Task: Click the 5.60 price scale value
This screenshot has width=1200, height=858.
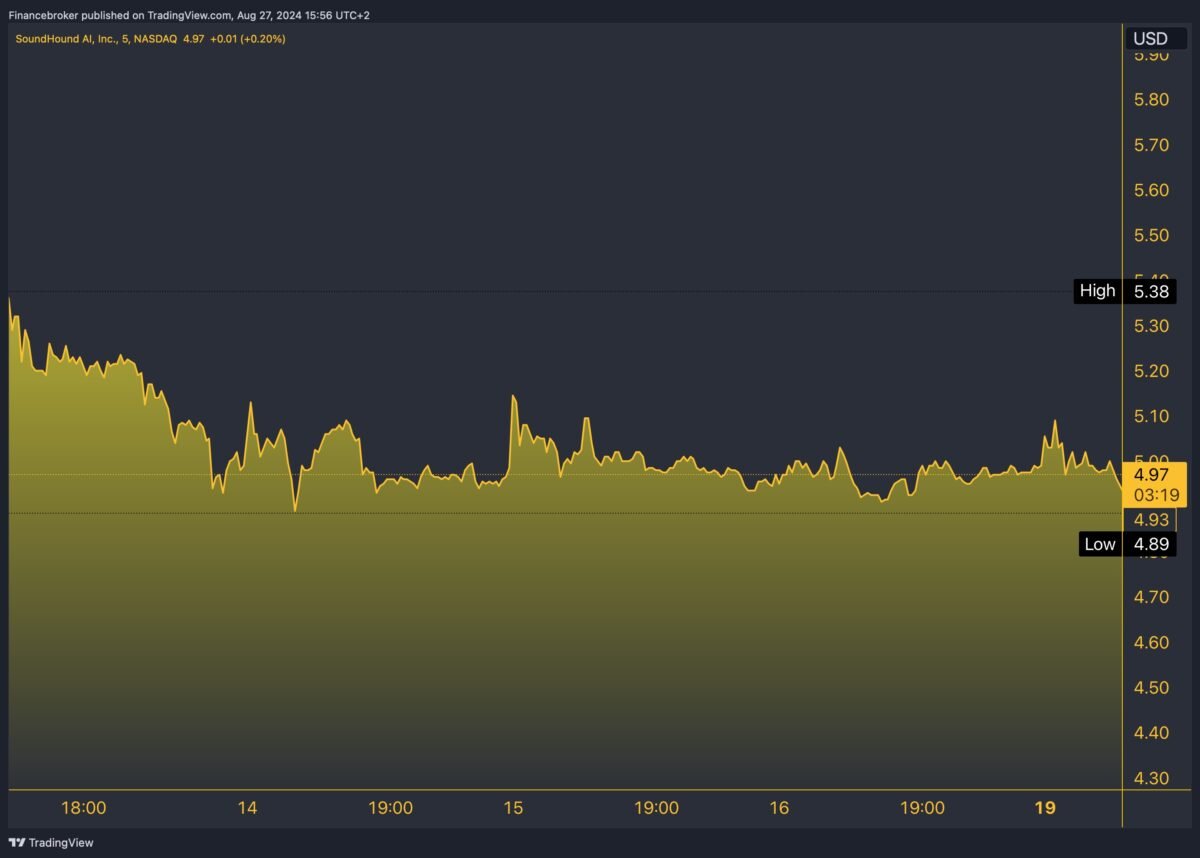Action: (1151, 190)
